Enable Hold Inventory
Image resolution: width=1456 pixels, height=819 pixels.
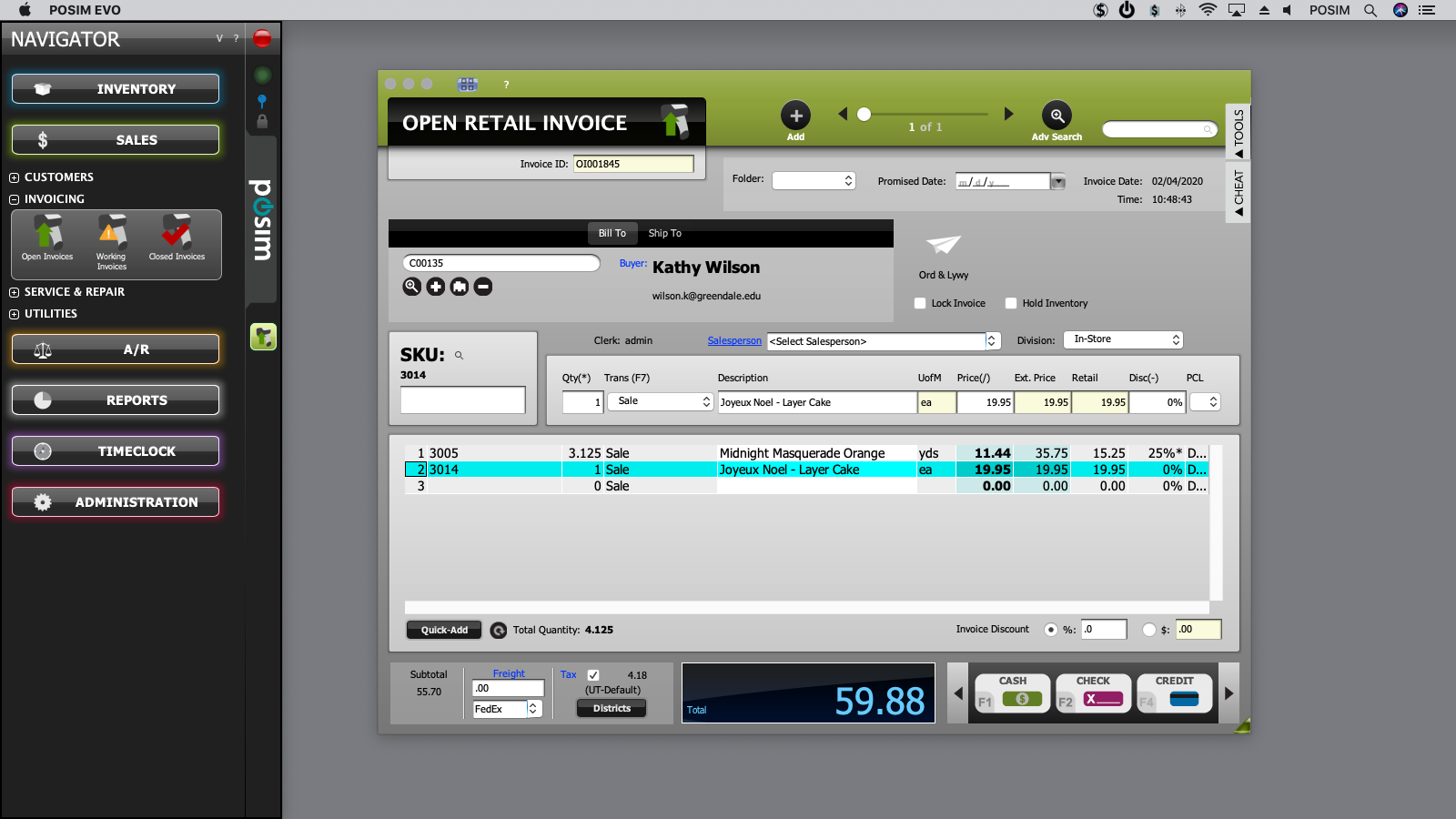(1011, 303)
